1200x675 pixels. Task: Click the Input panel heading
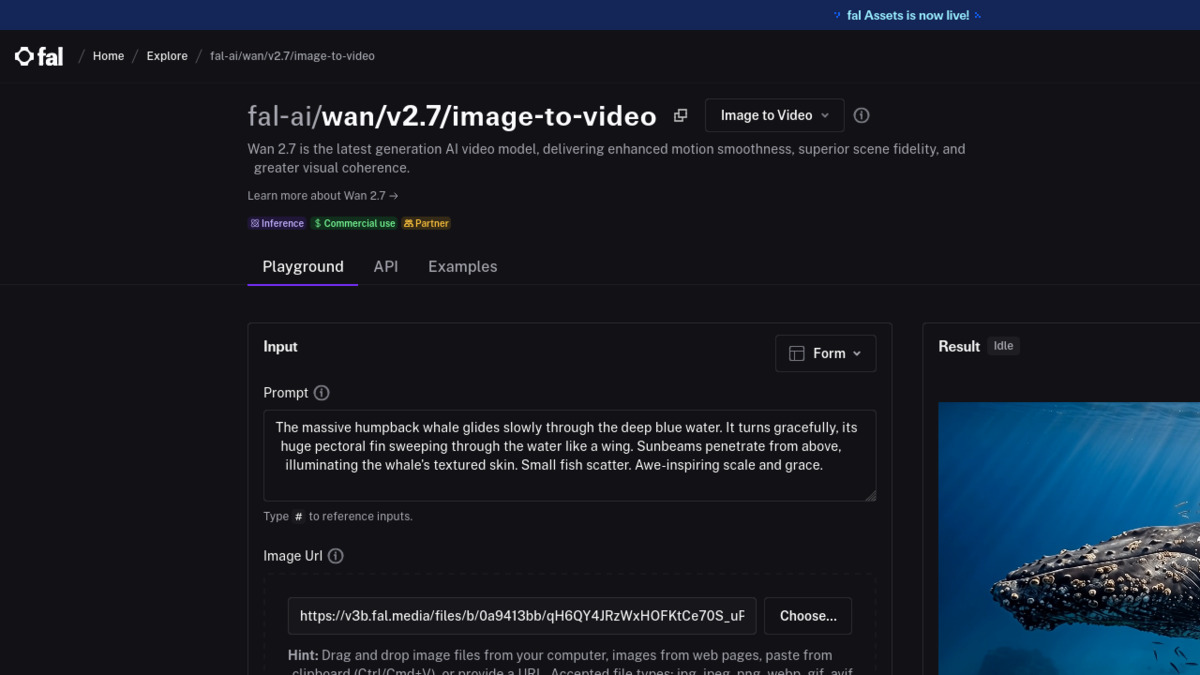281,346
